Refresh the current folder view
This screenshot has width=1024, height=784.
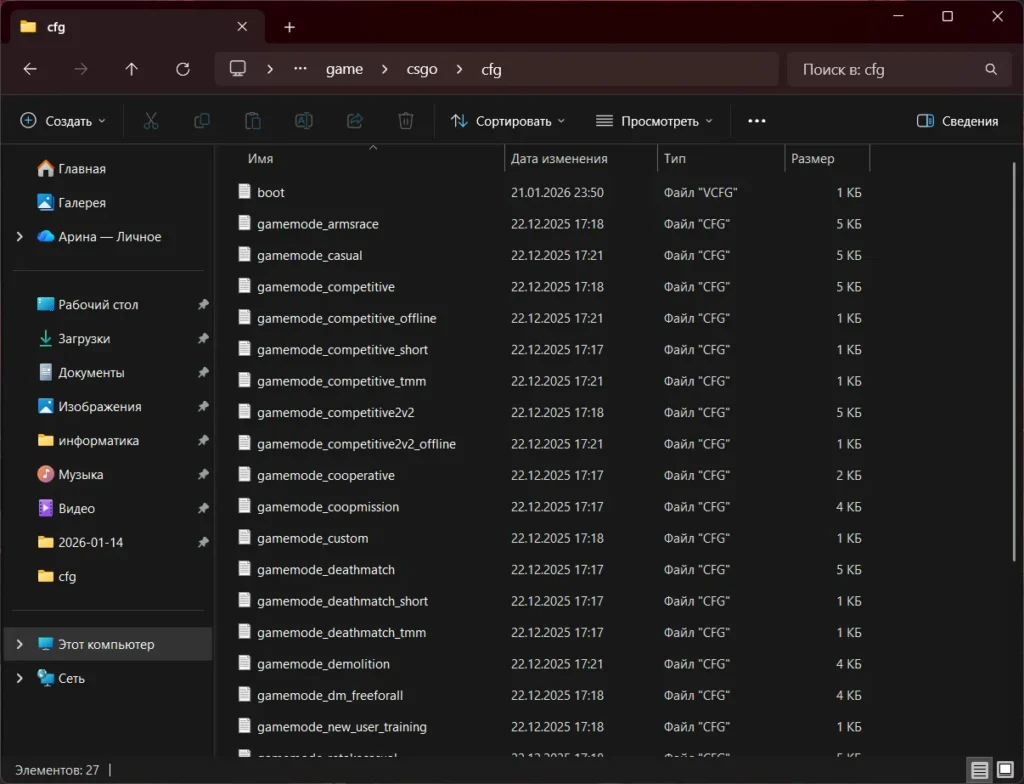tap(182, 69)
